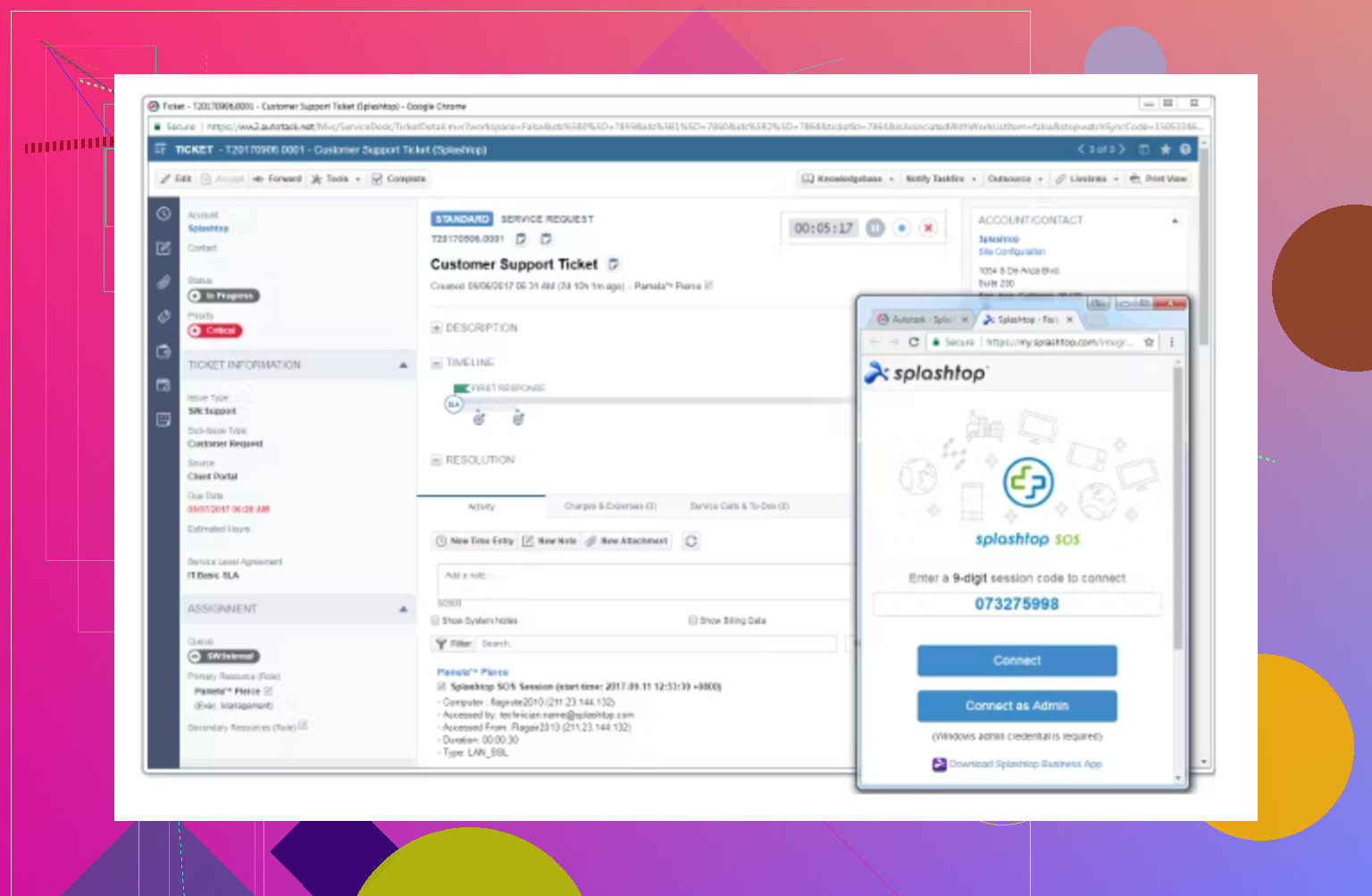Collapse the RESOLUTION section

click(x=437, y=460)
